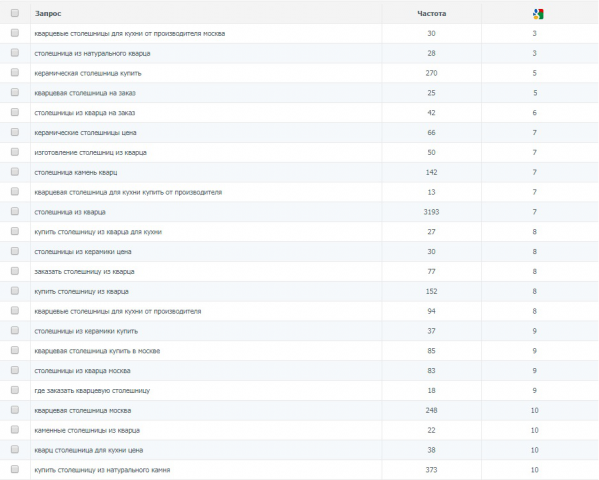599x480 pixels.
Task: Click query 'керамические столешницы цена'
Action: pyautogui.click(x=85, y=133)
